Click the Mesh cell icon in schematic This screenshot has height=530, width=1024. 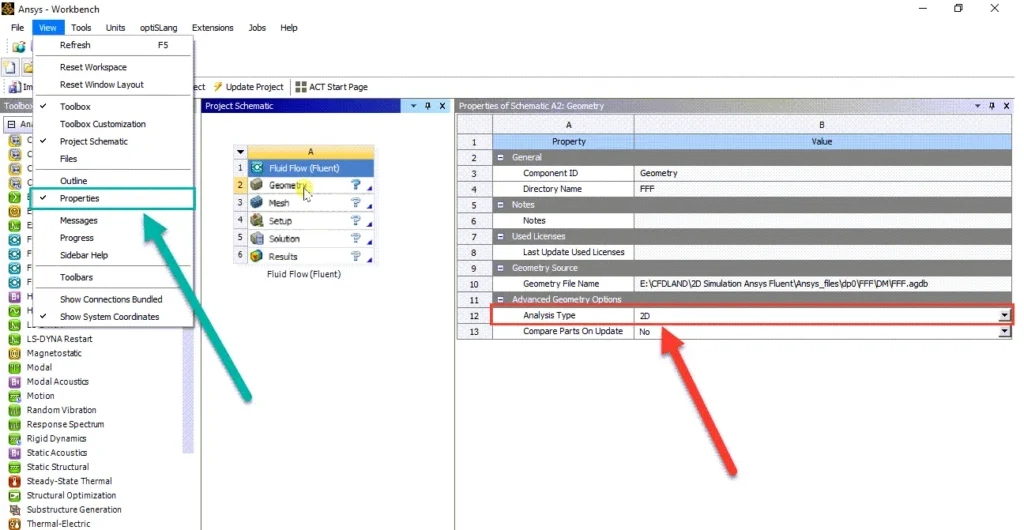[x=257, y=203]
